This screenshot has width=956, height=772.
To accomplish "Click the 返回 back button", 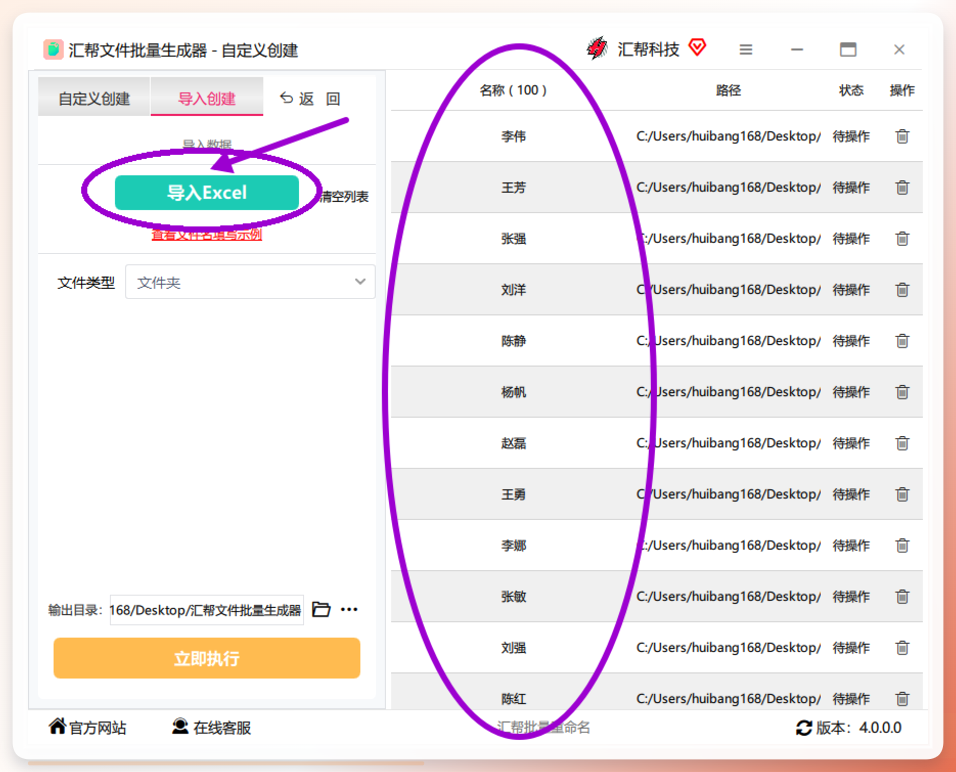I will click(309, 98).
